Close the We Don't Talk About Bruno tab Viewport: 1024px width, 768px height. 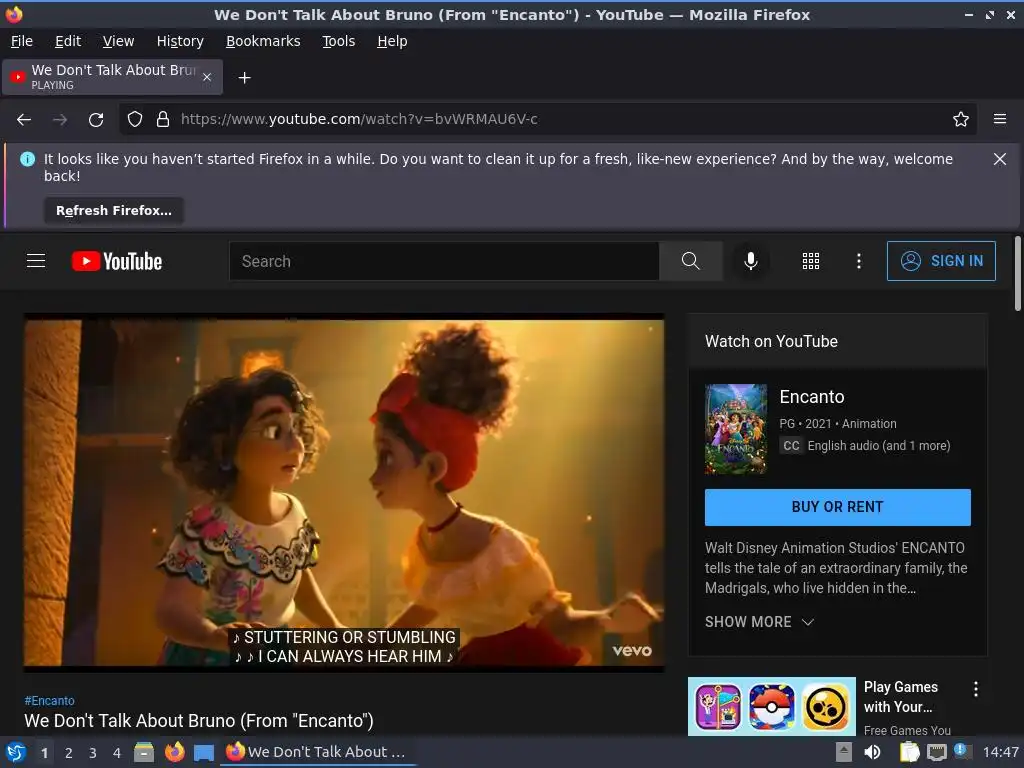[207, 77]
